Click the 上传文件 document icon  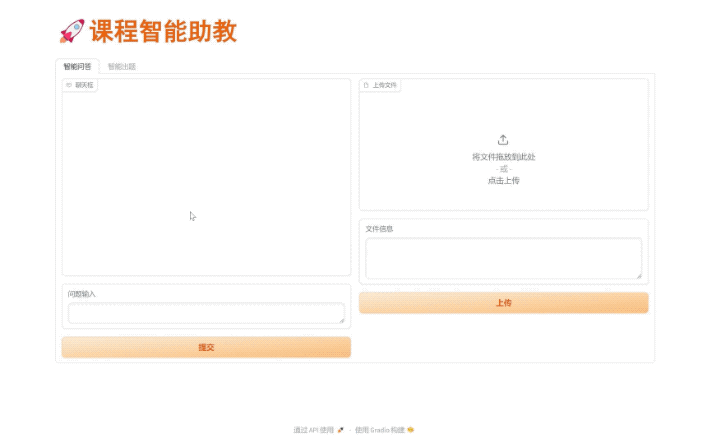pyautogui.click(x=366, y=85)
